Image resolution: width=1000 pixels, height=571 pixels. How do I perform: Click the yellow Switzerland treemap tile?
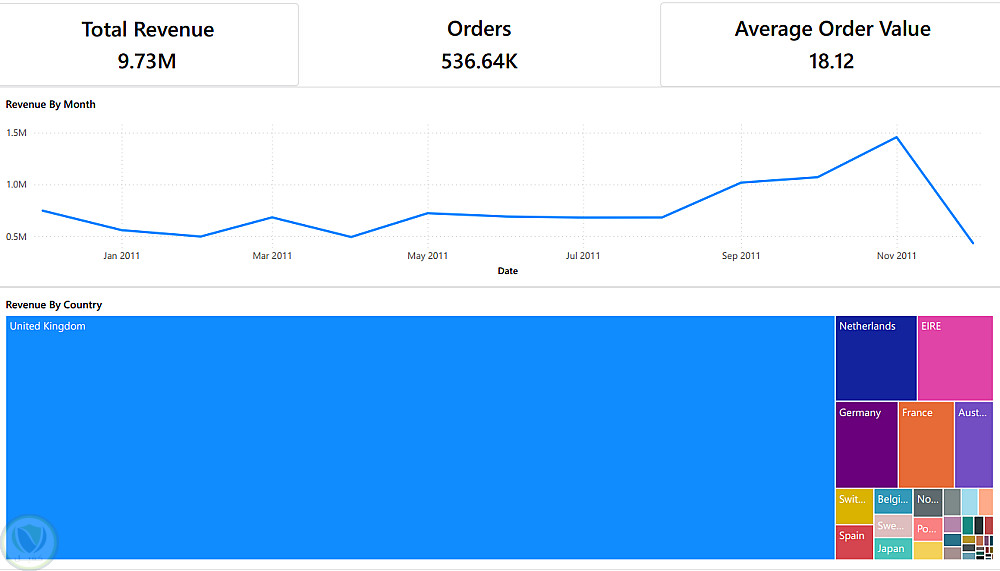(x=854, y=505)
